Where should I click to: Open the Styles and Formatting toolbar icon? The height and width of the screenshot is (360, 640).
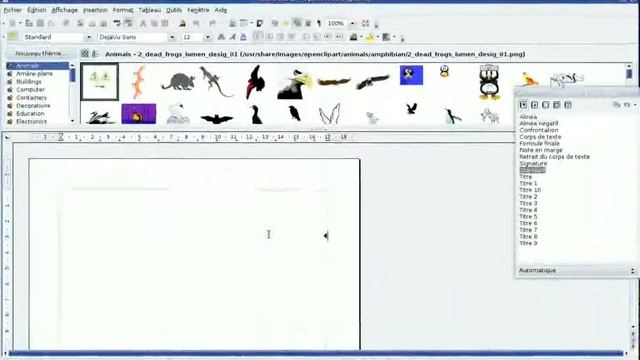[12, 37]
